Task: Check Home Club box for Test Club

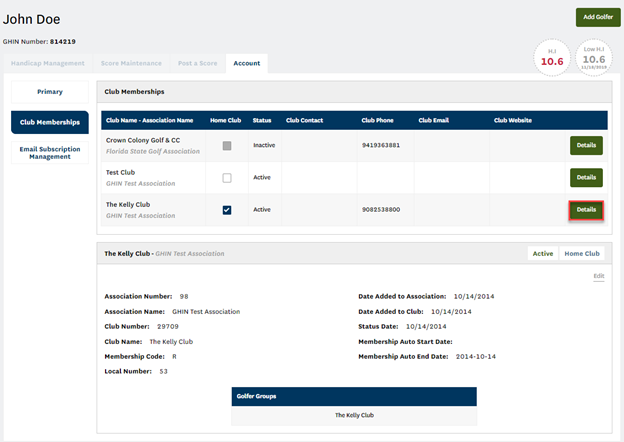Action: (x=227, y=178)
